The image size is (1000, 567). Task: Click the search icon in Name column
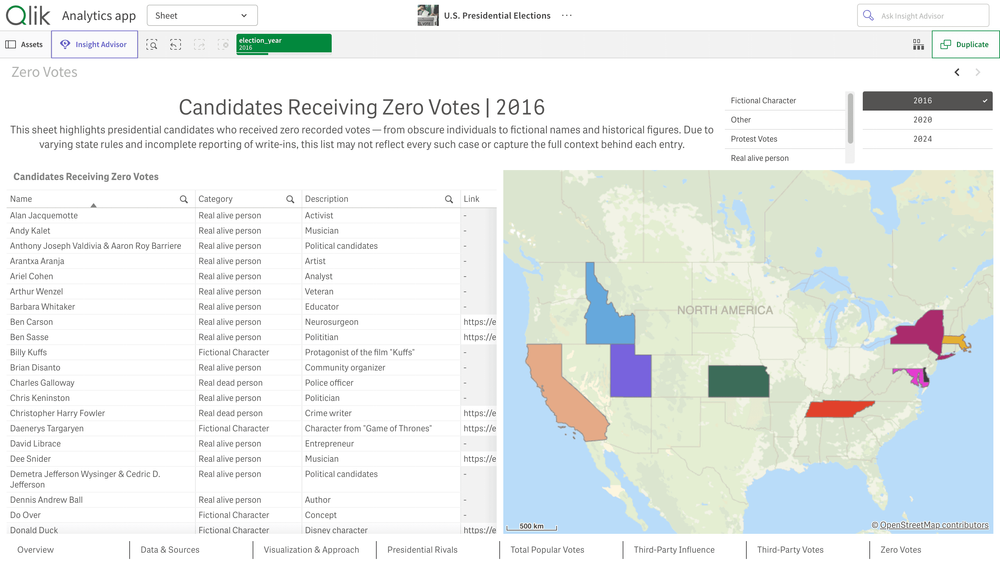click(184, 199)
